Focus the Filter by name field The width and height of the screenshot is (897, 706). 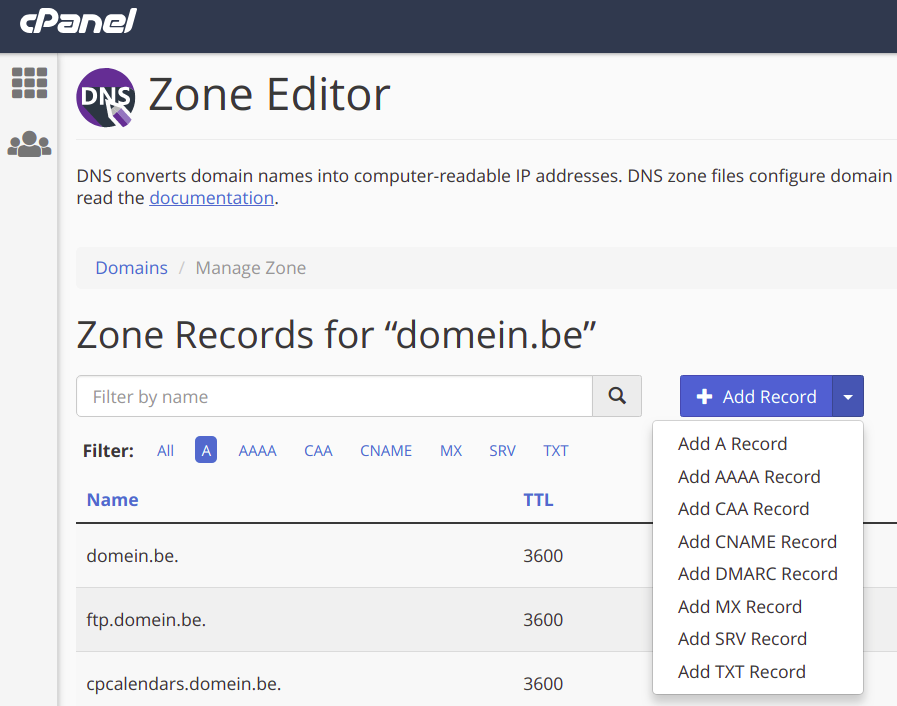(x=334, y=396)
